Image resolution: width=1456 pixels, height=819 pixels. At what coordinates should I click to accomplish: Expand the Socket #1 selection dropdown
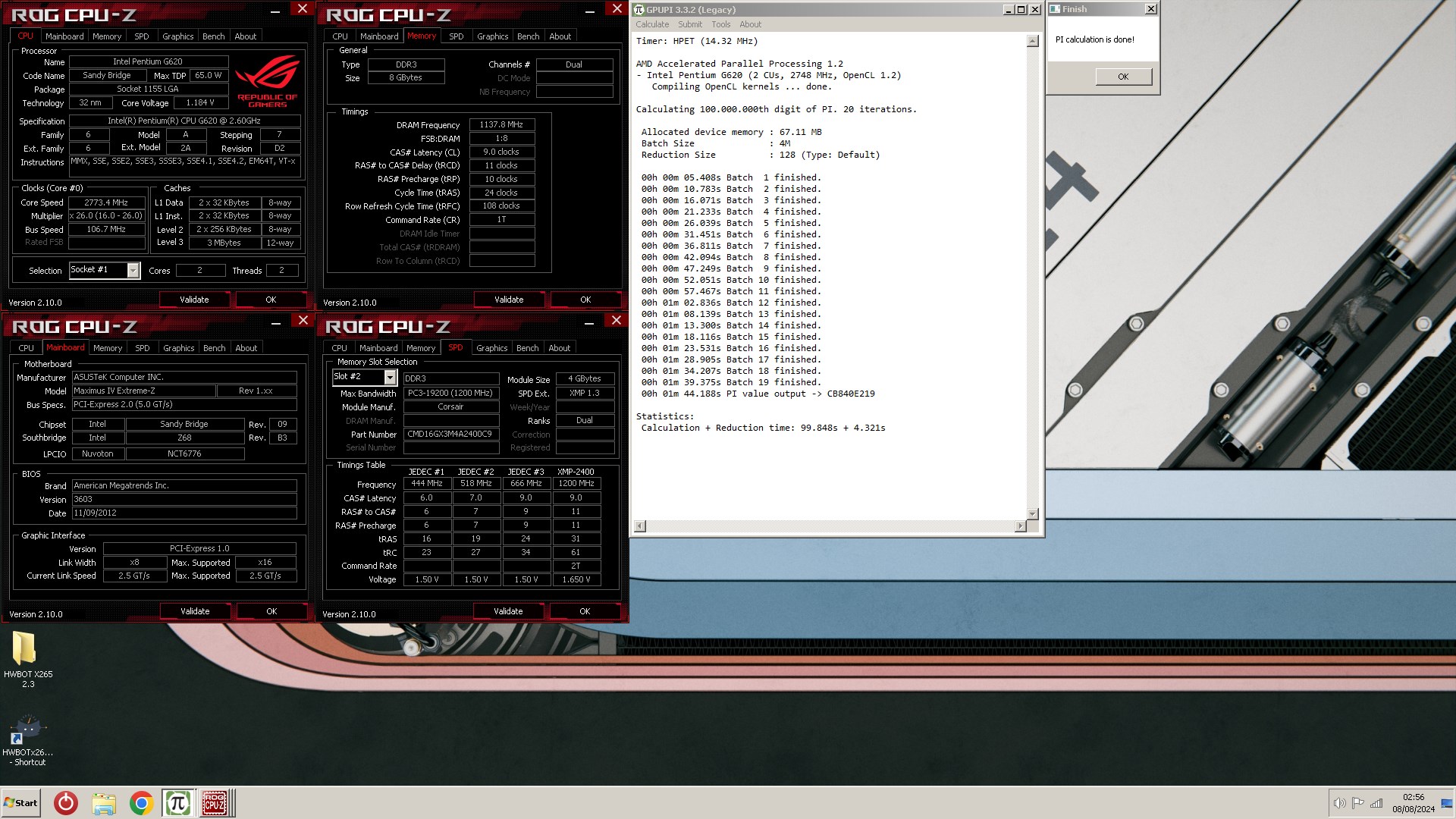[133, 271]
